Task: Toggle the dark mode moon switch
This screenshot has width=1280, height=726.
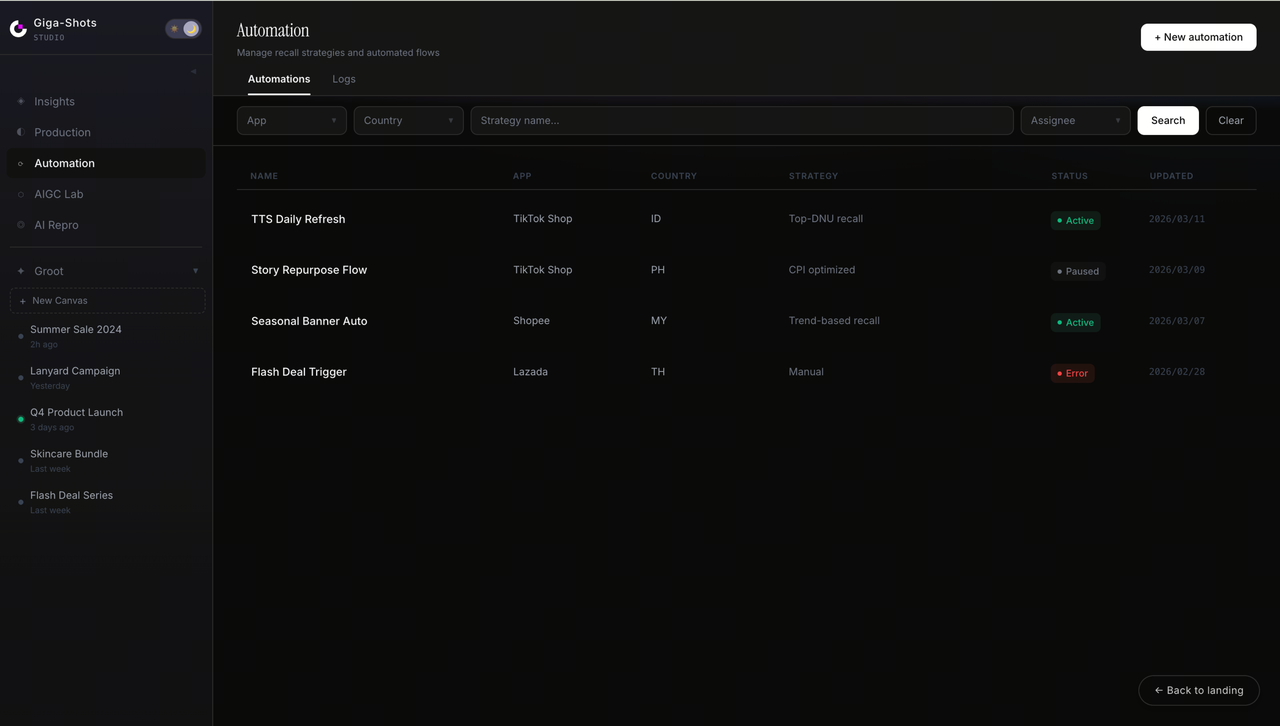Action: [x=183, y=29]
